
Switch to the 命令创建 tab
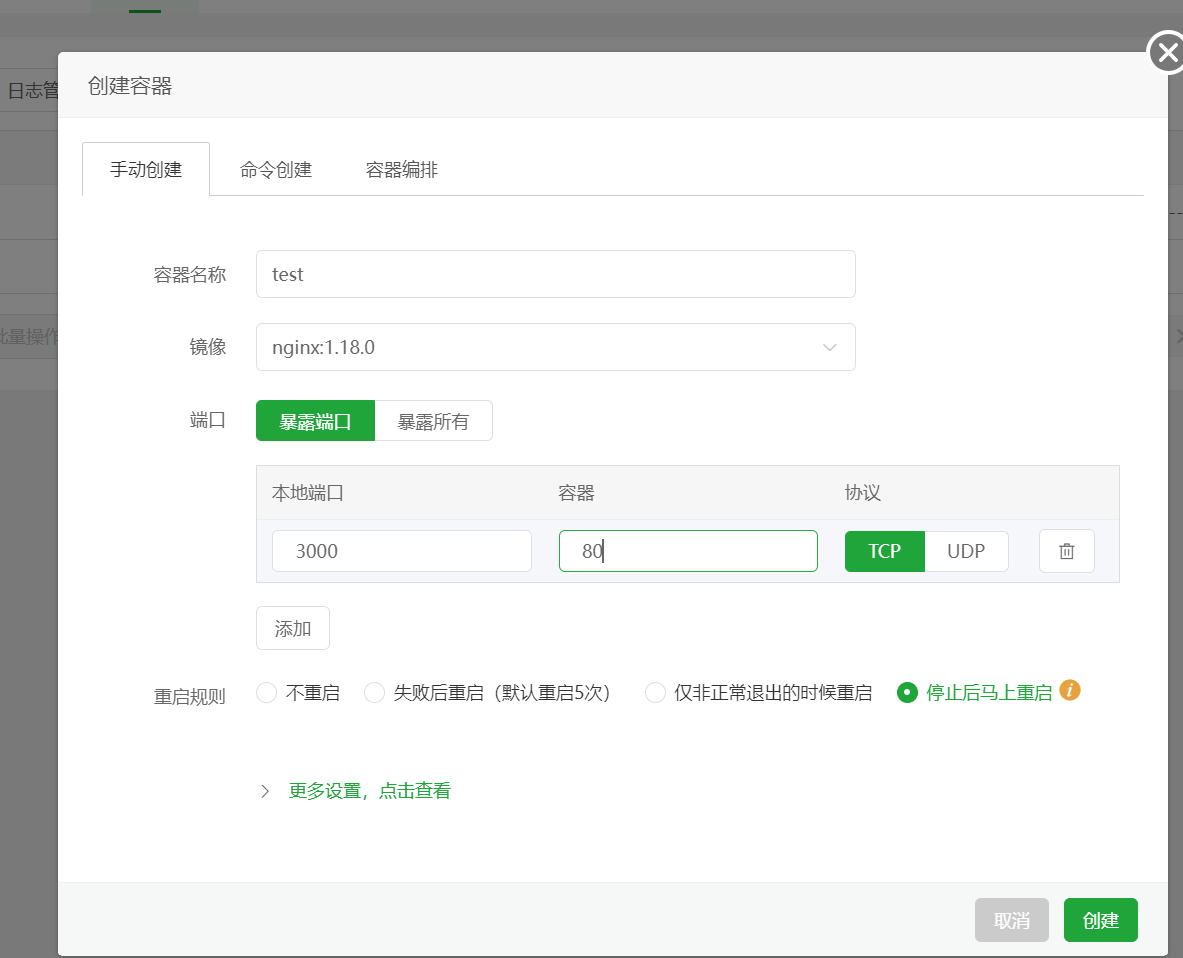[x=275, y=169]
